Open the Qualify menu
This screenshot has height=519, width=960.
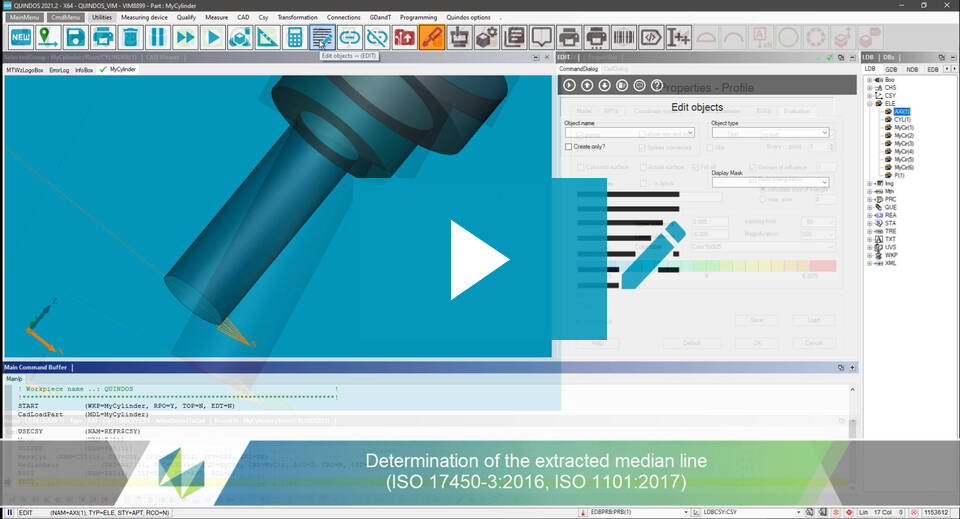(186, 17)
